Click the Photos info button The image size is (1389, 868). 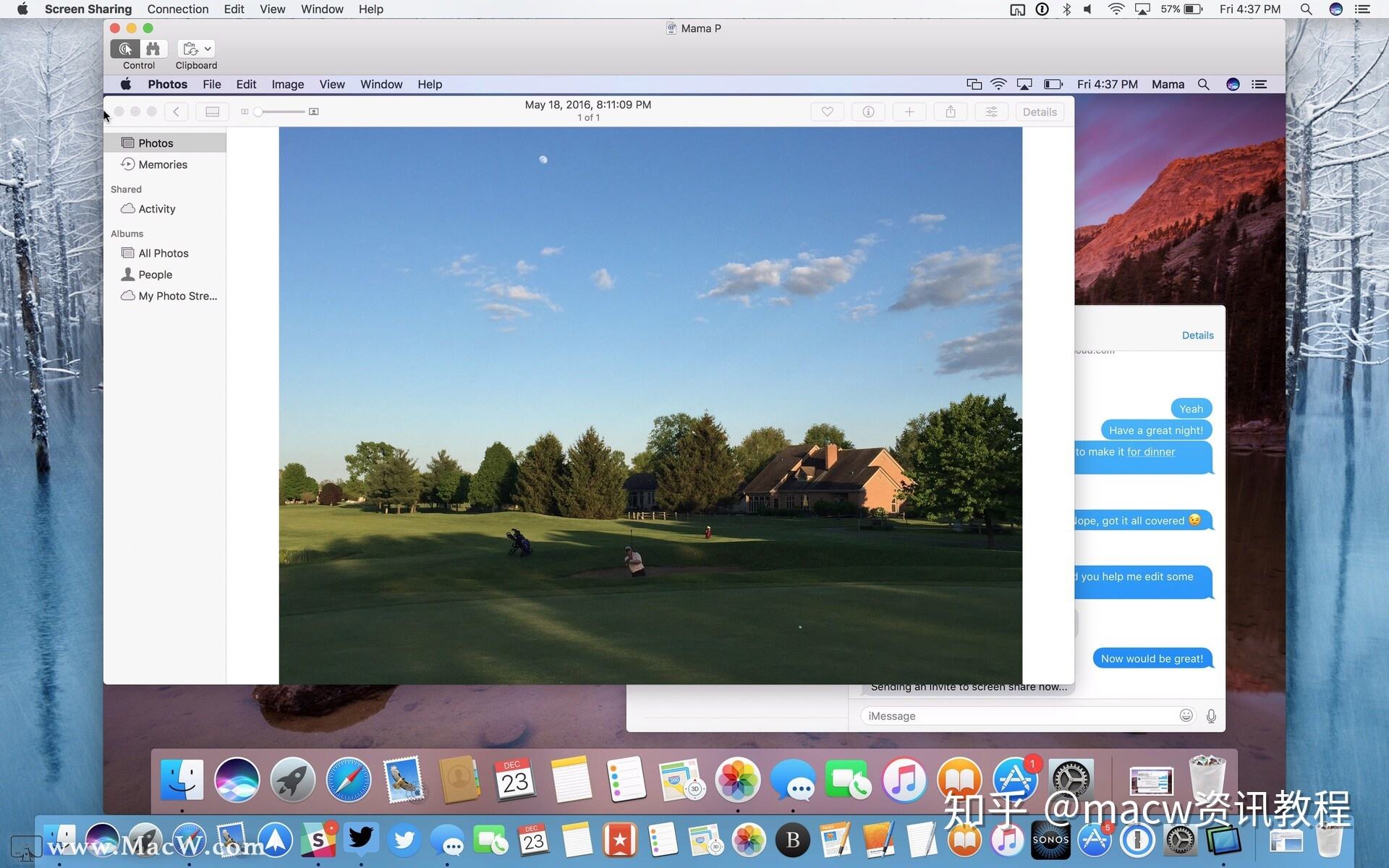(x=867, y=111)
